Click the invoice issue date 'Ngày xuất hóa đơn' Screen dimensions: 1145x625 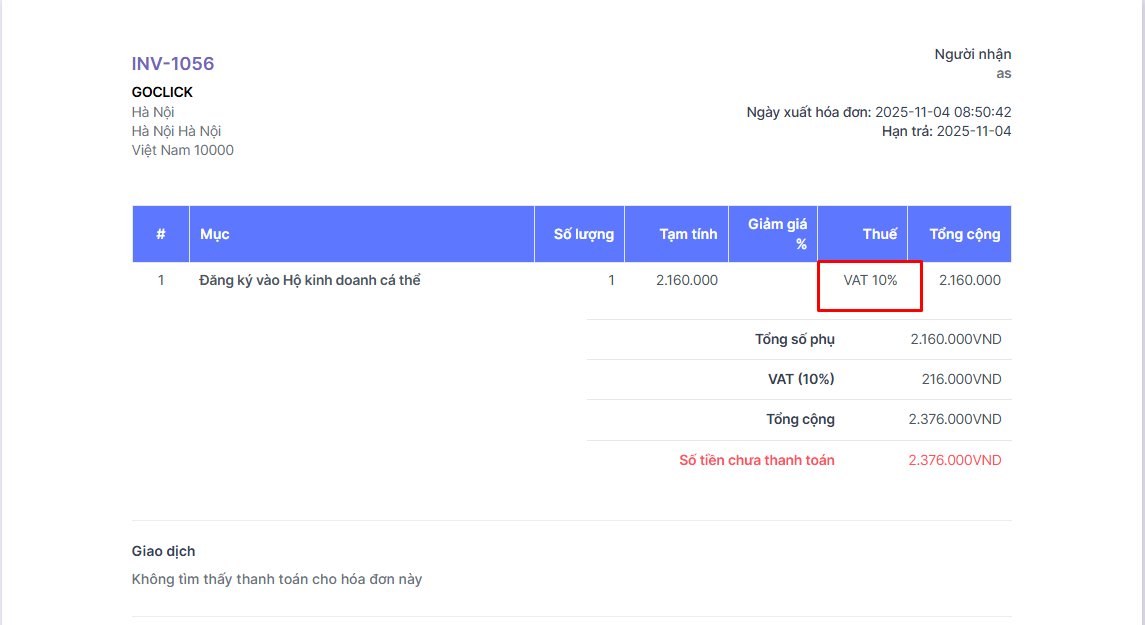tap(878, 112)
